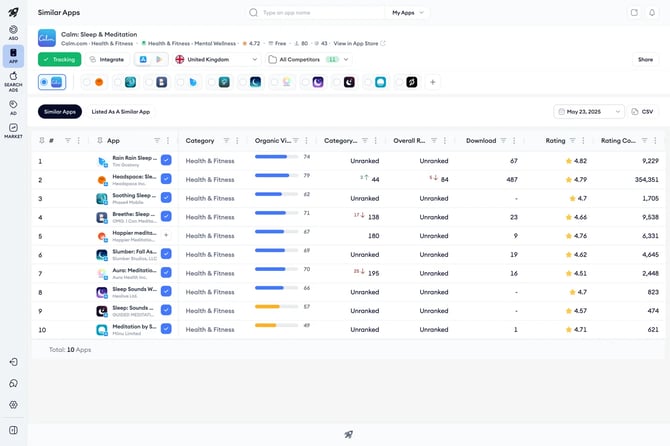
Task: Click the settings gear in sidebar
Action: 13,405
